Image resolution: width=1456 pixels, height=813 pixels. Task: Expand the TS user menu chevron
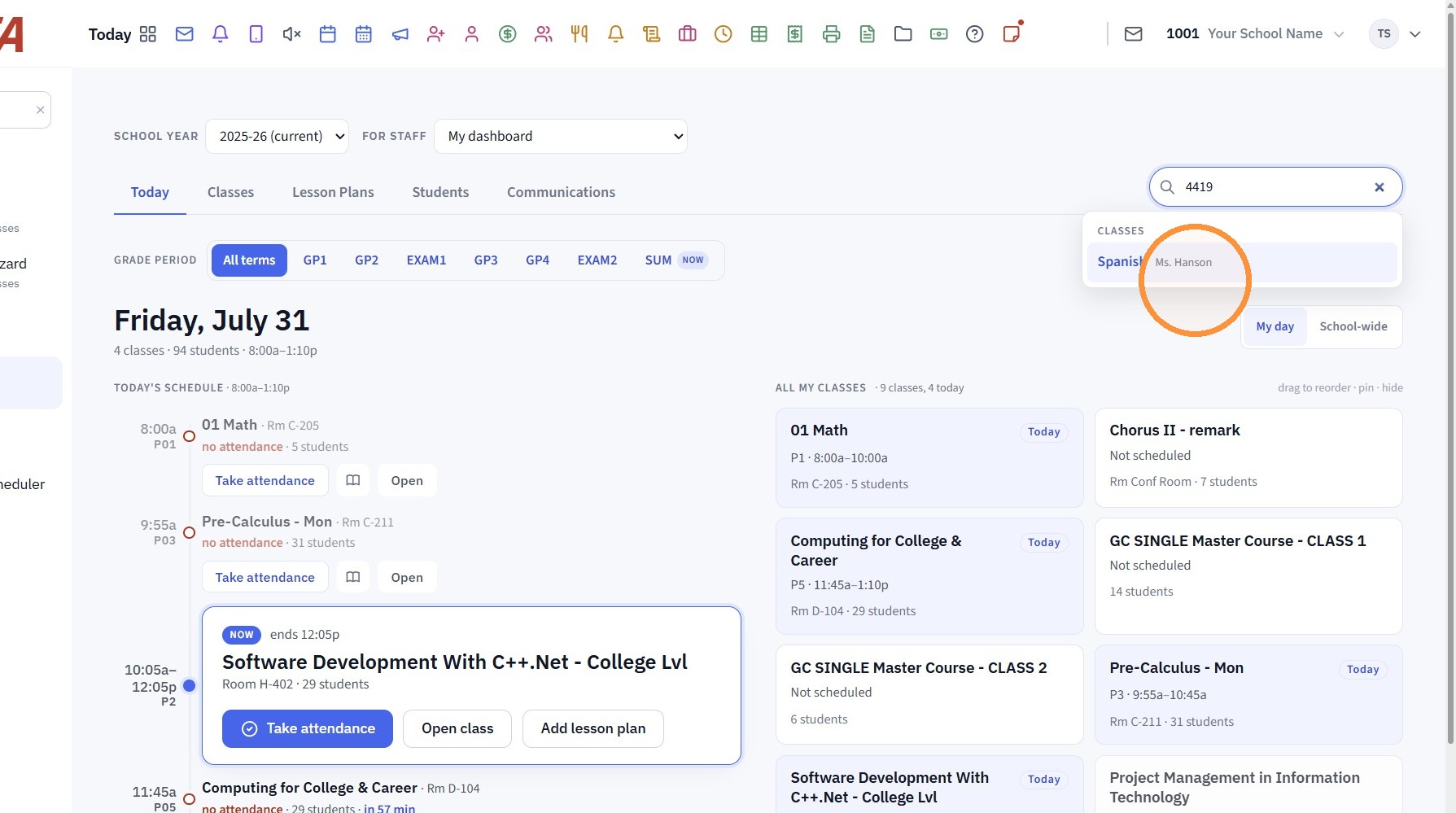[1415, 34]
